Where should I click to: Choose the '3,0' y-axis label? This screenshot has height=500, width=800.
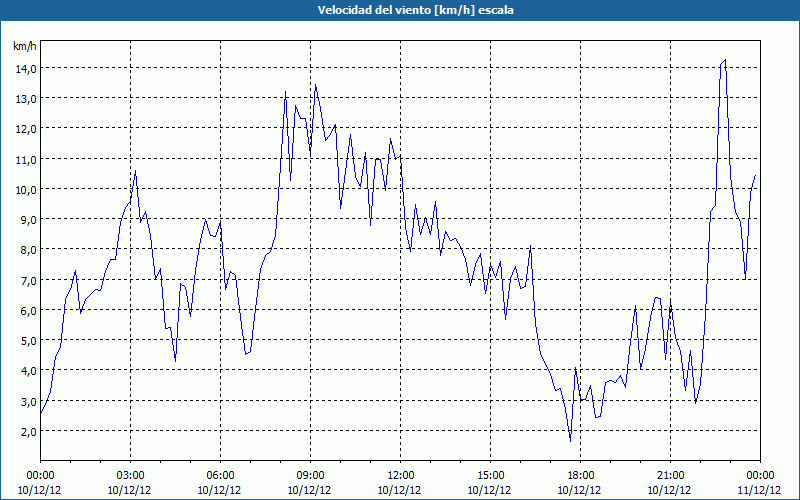pos(29,402)
